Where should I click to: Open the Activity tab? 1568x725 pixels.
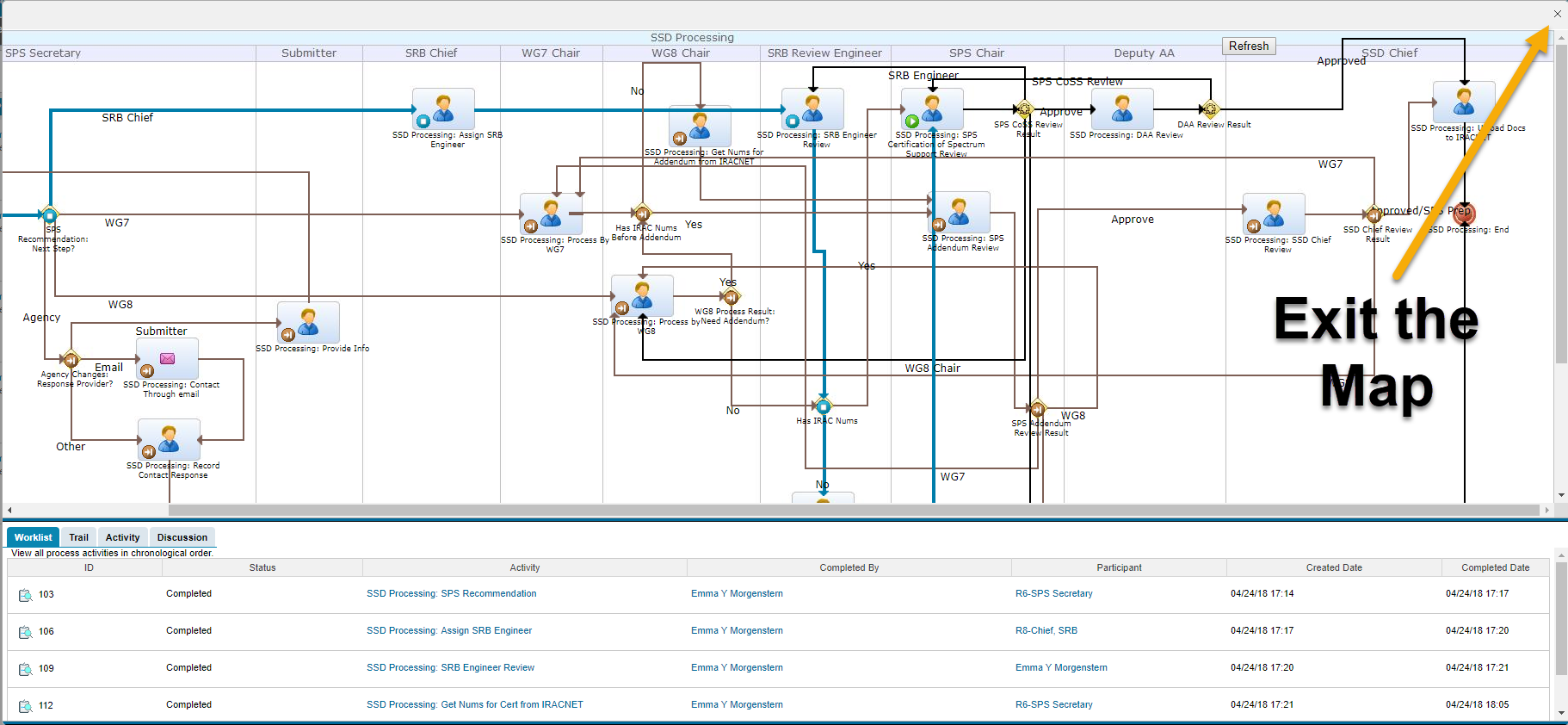coord(123,537)
